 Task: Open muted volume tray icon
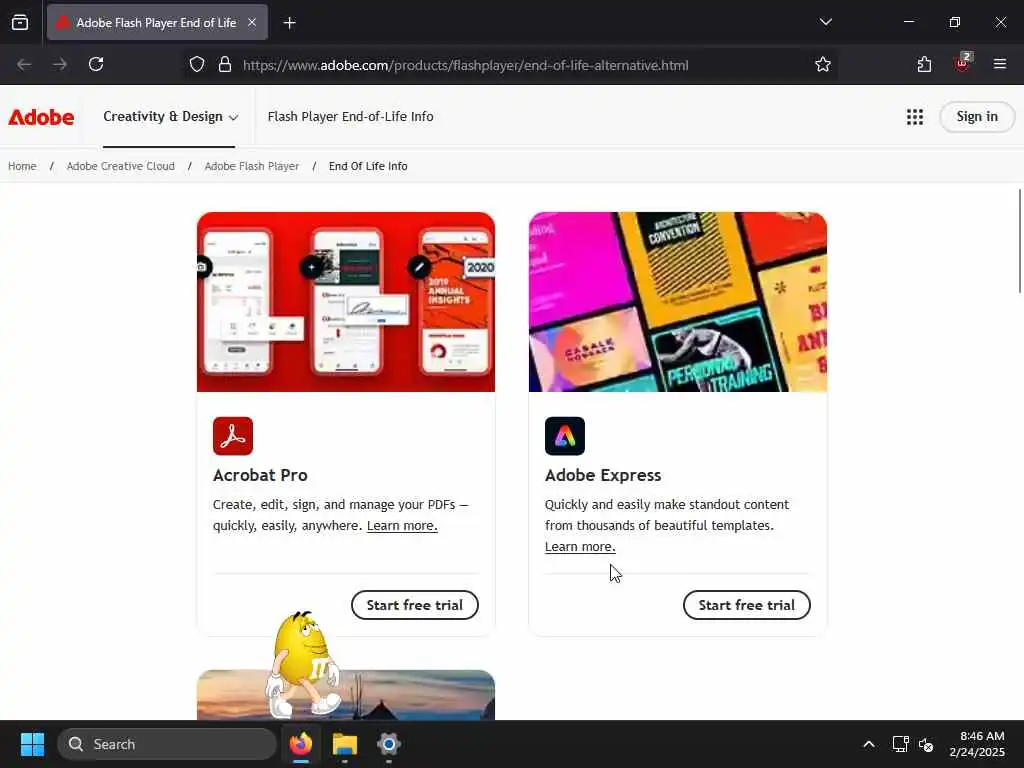pyautogui.click(x=926, y=744)
